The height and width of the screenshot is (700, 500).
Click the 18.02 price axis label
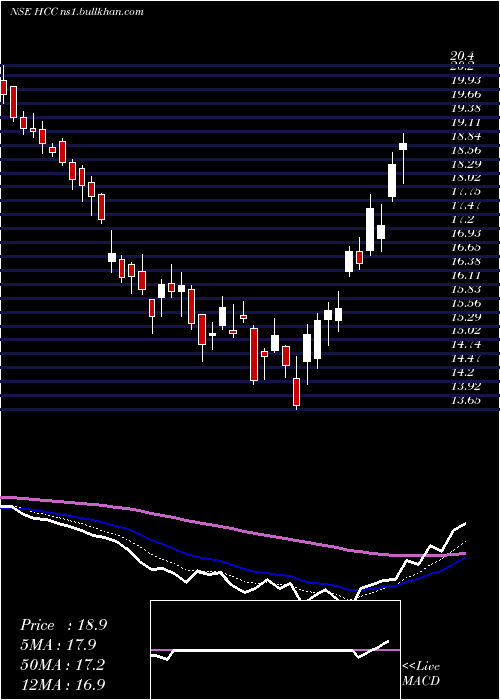click(x=466, y=178)
